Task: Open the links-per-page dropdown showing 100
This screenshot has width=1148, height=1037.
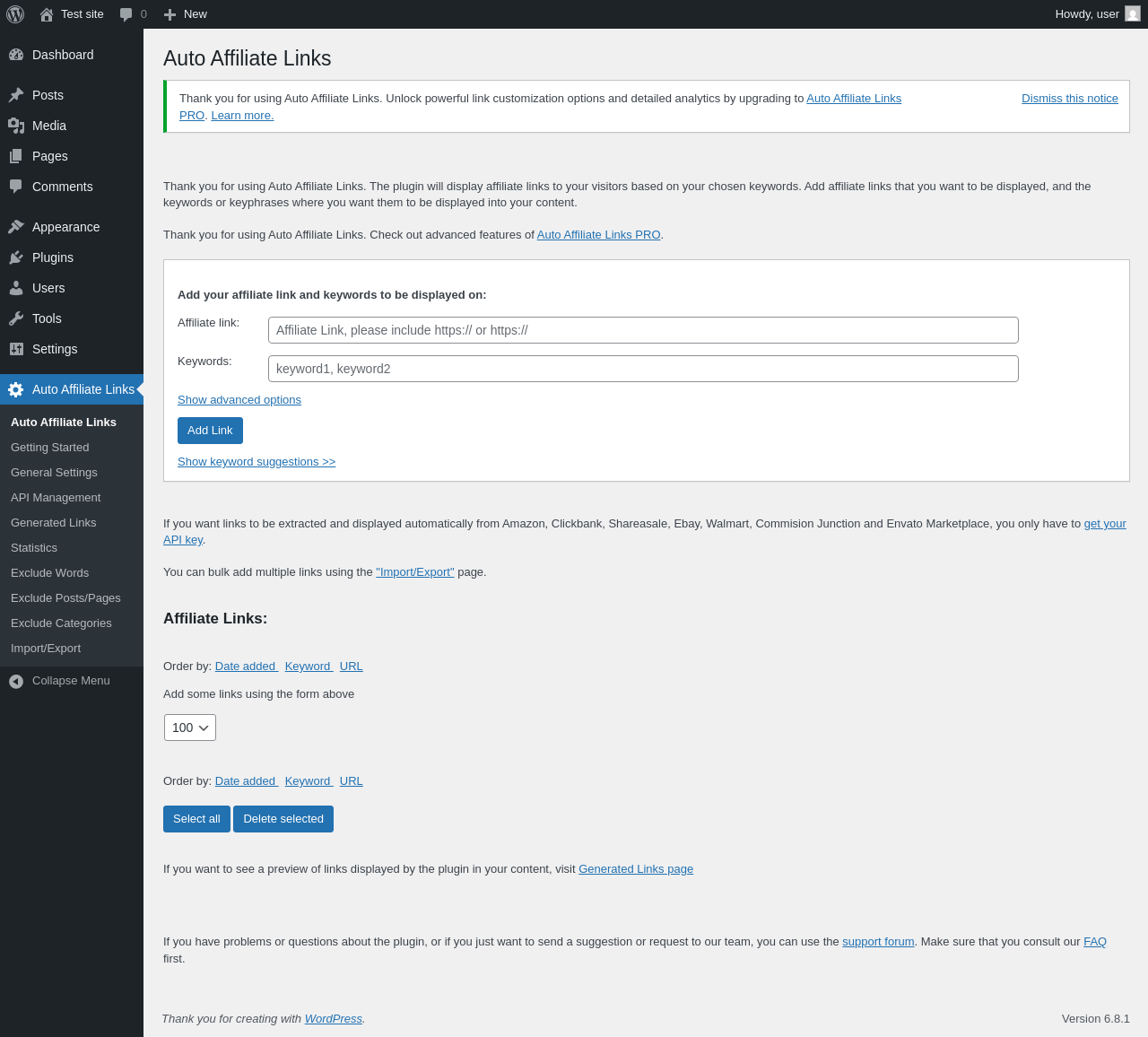Action: coord(190,728)
